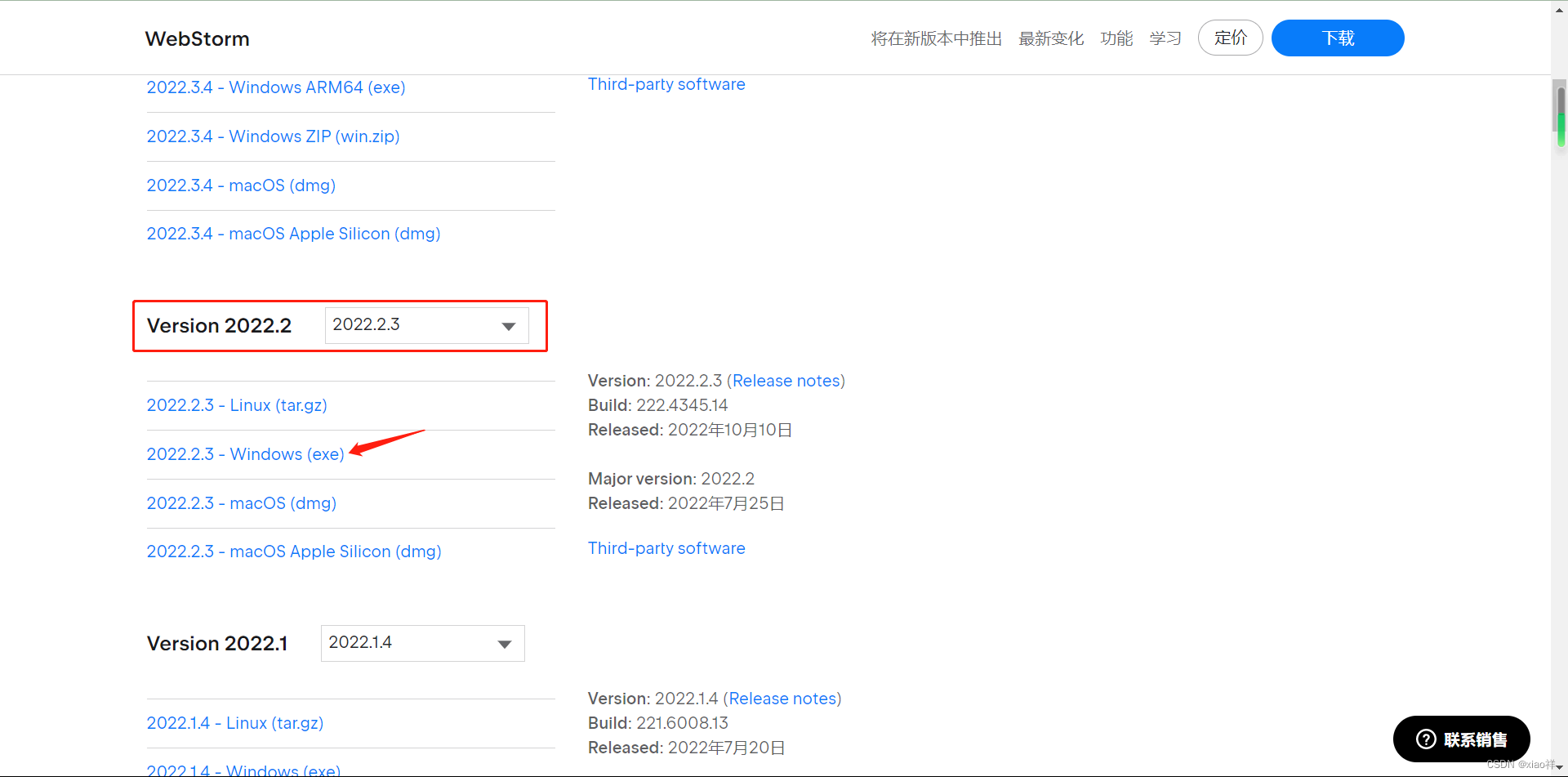Download 2022.3.4 macOS (dmg)
This screenshot has width=1568, height=777.
pos(241,185)
